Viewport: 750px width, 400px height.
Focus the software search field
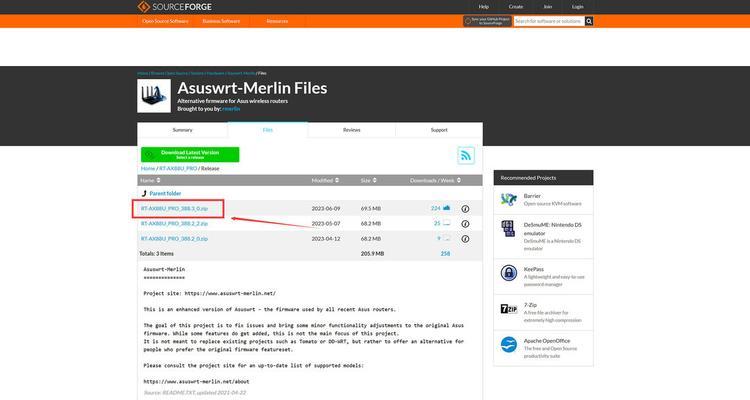(x=549, y=21)
